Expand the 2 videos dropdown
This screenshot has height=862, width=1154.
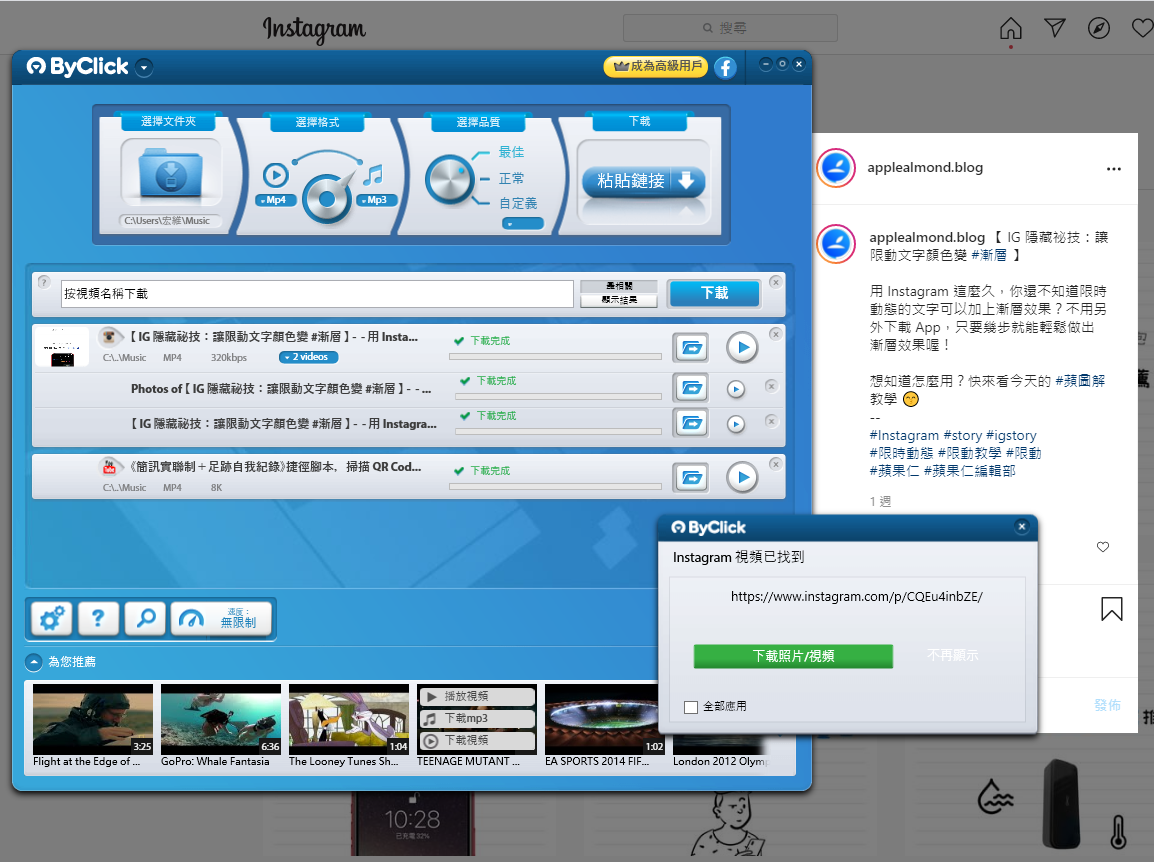click(x=309, y=357)
